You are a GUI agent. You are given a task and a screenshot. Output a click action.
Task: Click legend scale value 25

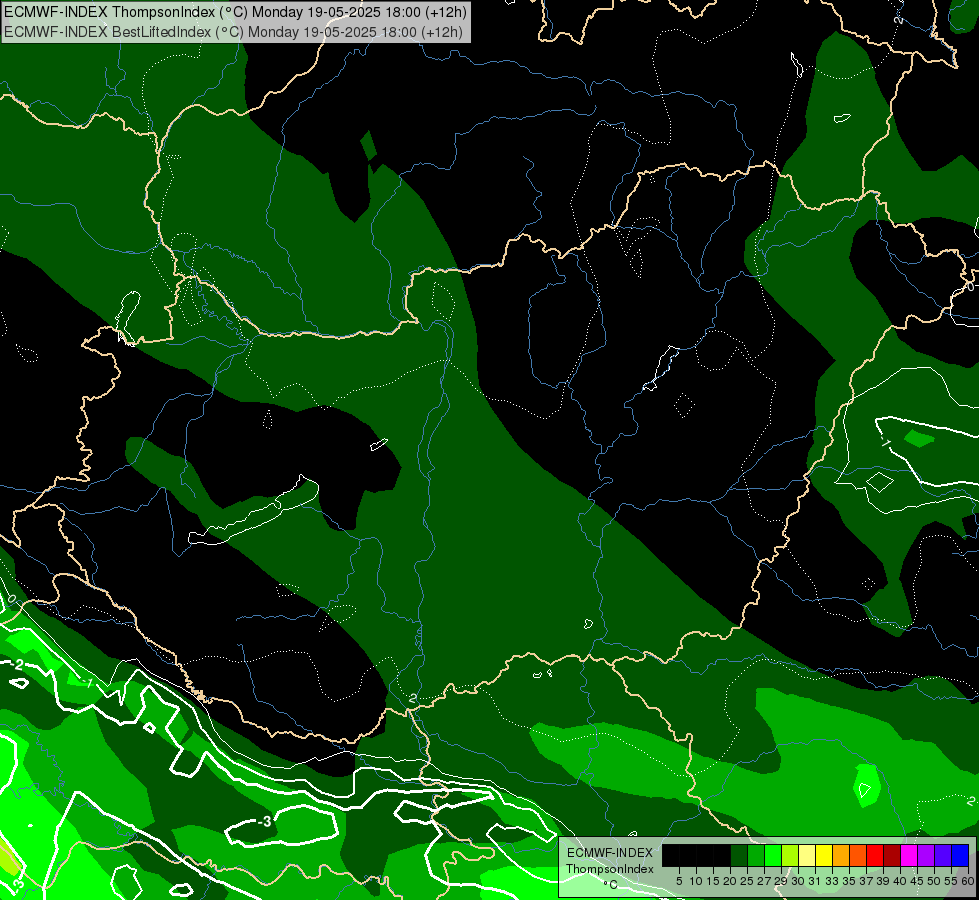[x=747, y=881]
